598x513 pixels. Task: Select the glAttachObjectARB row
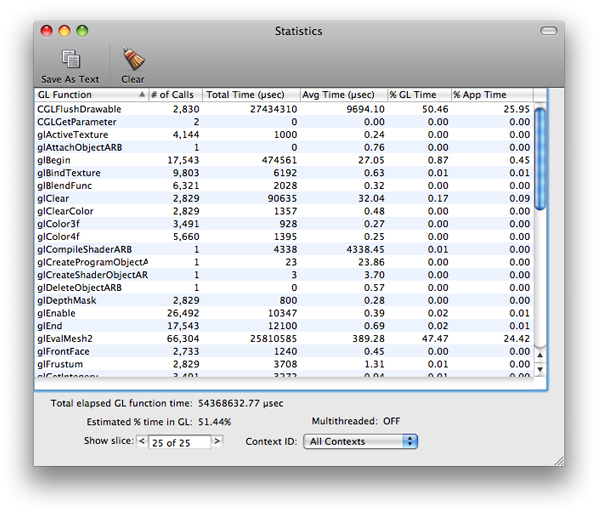pyautogui.click(x=284, y=147)
